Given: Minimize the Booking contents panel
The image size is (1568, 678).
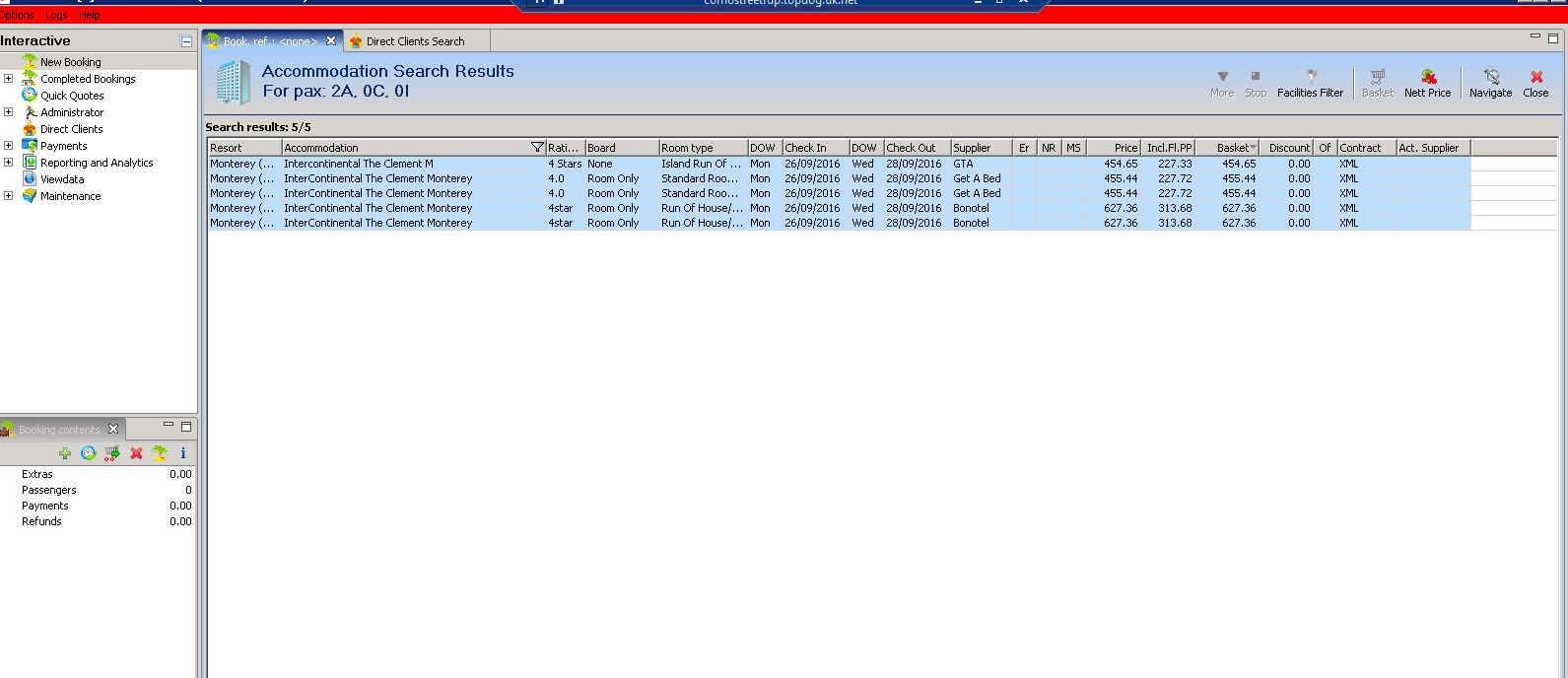Looking at the screenshot, I should pyautogui.click(x=169, y=426).
